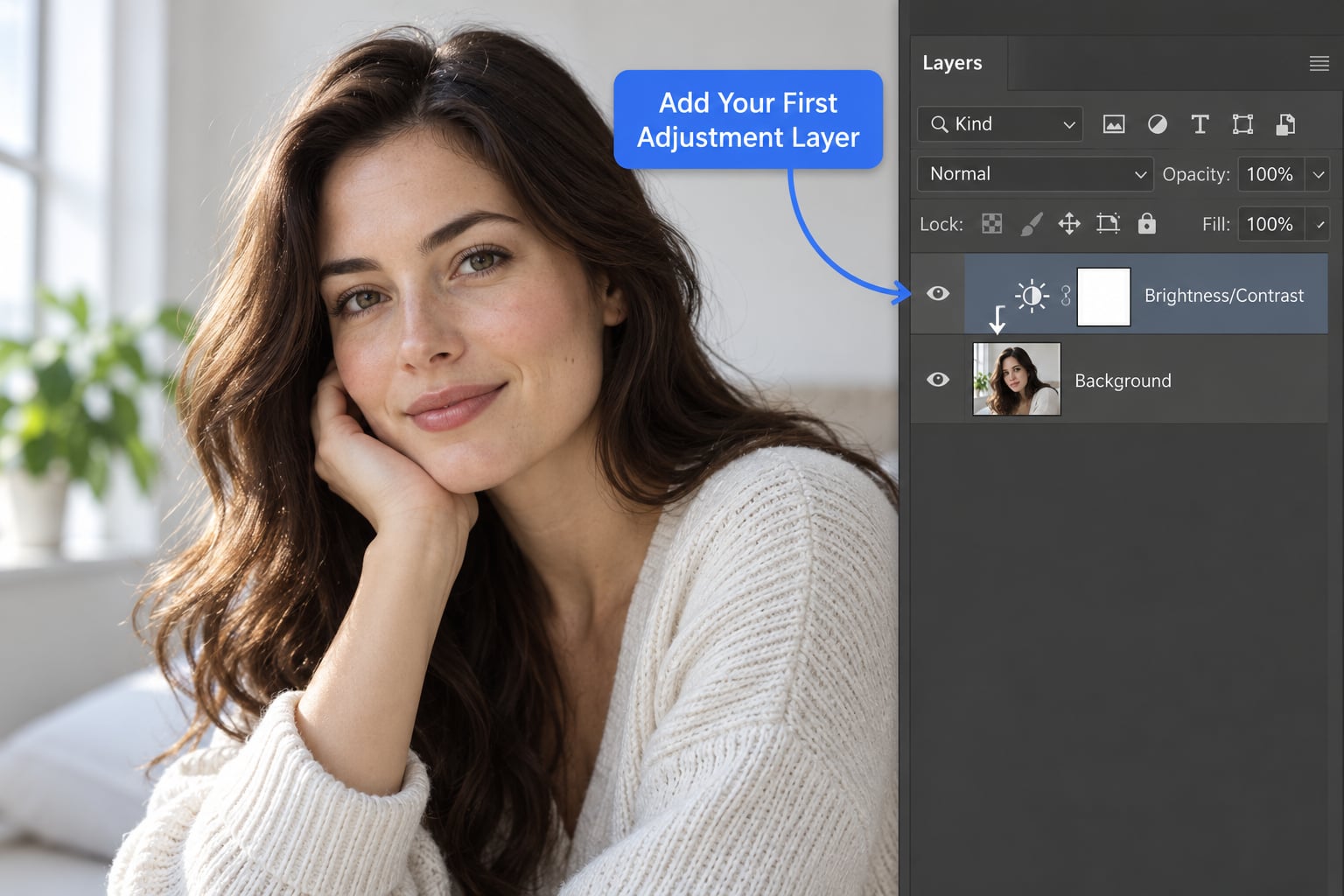Open the Kind filter dropdown
Viewport: 1344px width, 896px height.
coord(1000,124)
